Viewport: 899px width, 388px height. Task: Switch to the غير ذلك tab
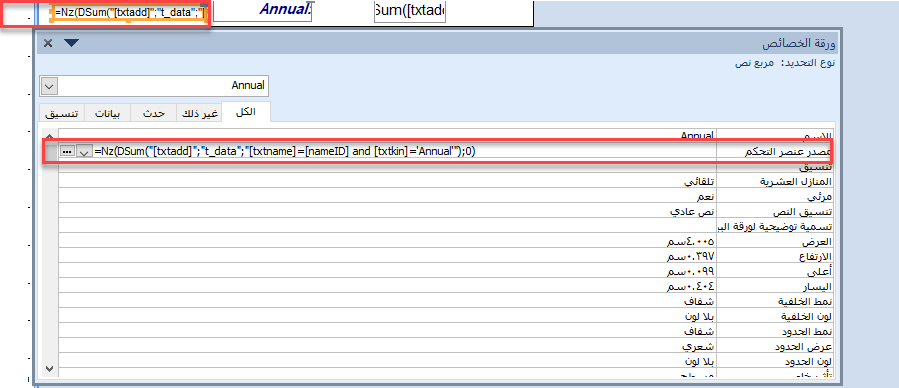199,113
